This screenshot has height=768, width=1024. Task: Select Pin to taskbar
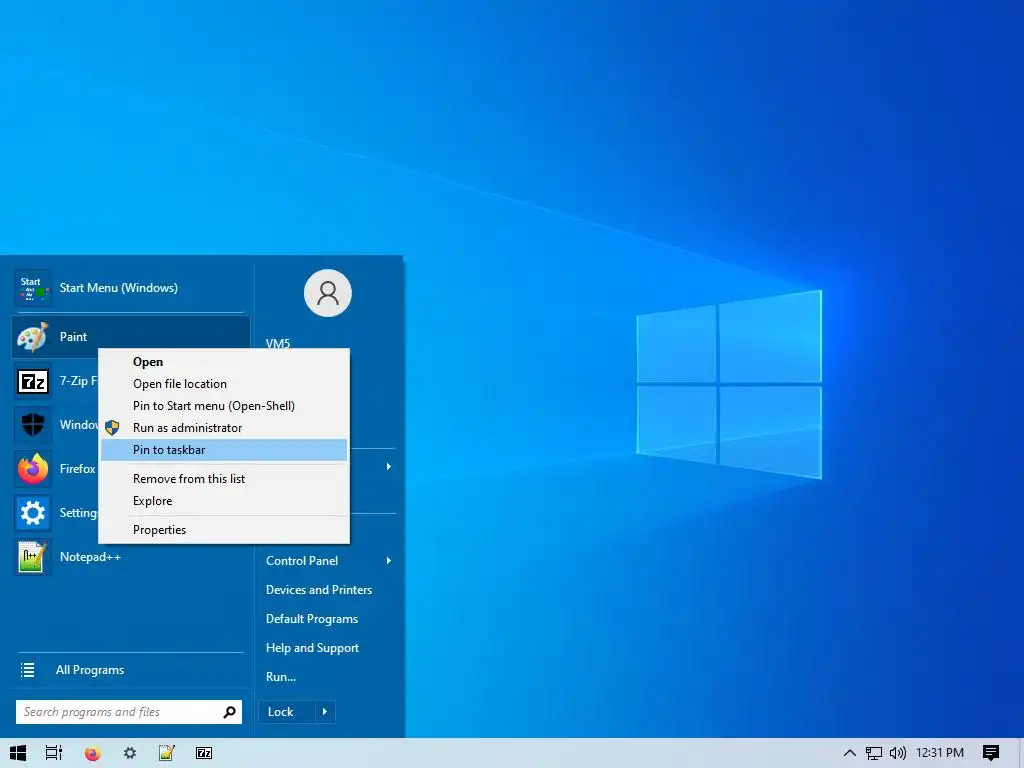(x=224, y=450)
